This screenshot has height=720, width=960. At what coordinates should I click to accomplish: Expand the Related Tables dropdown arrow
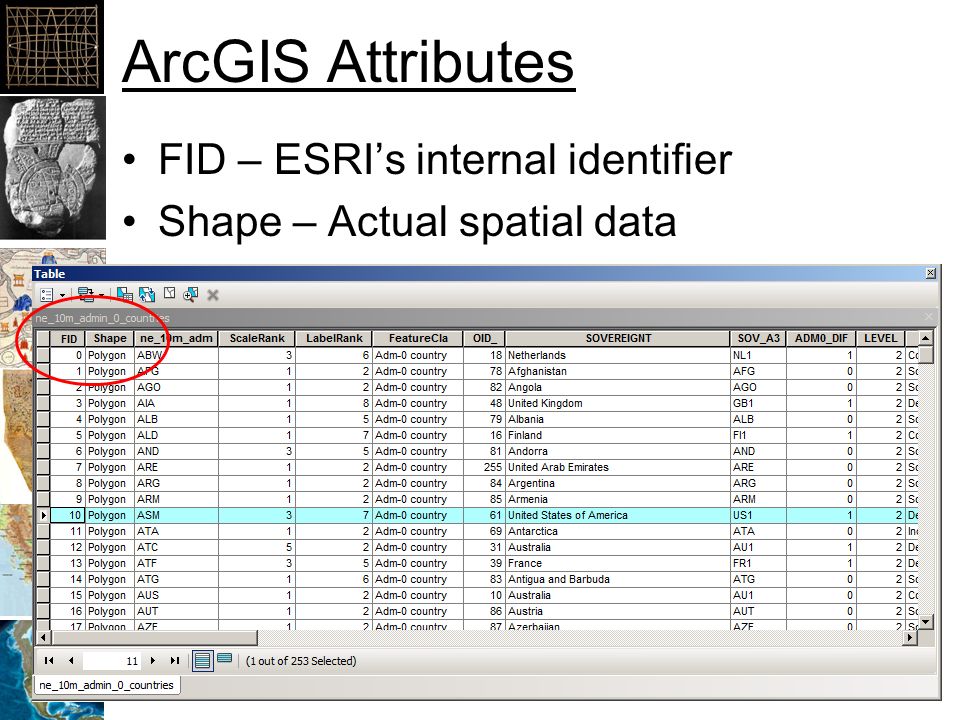point(101,296)
